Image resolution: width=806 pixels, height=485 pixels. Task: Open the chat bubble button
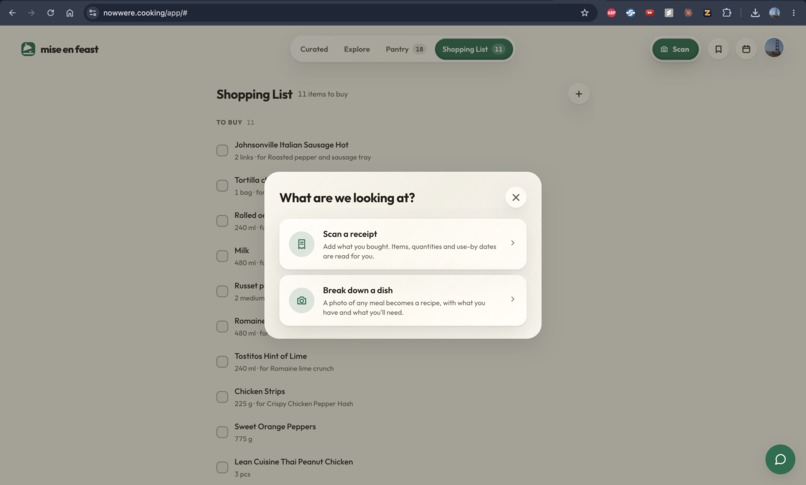pyautogui.click(x=780, y=459)
